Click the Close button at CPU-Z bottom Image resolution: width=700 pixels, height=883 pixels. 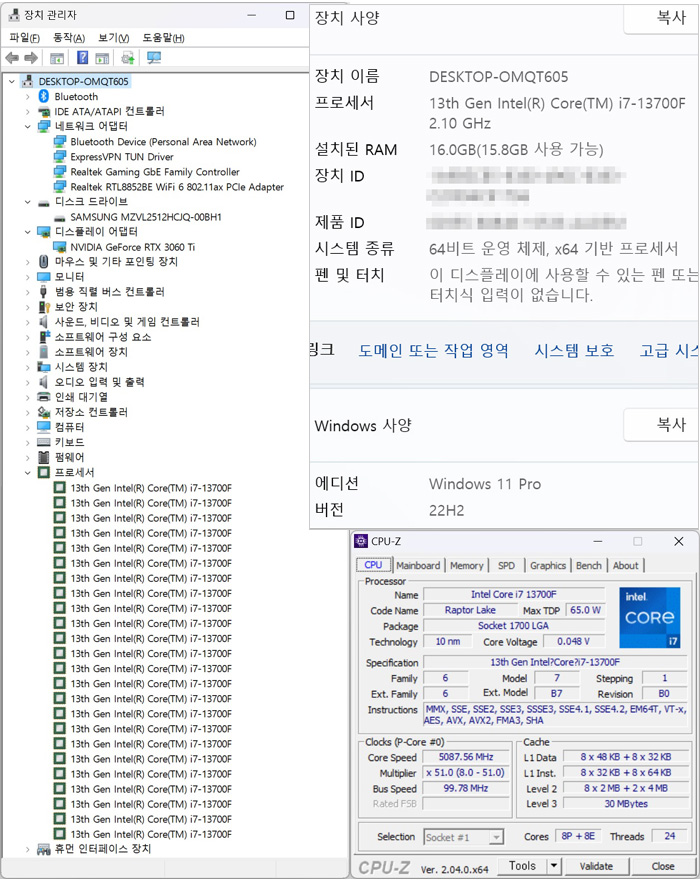tap(663, 866)
